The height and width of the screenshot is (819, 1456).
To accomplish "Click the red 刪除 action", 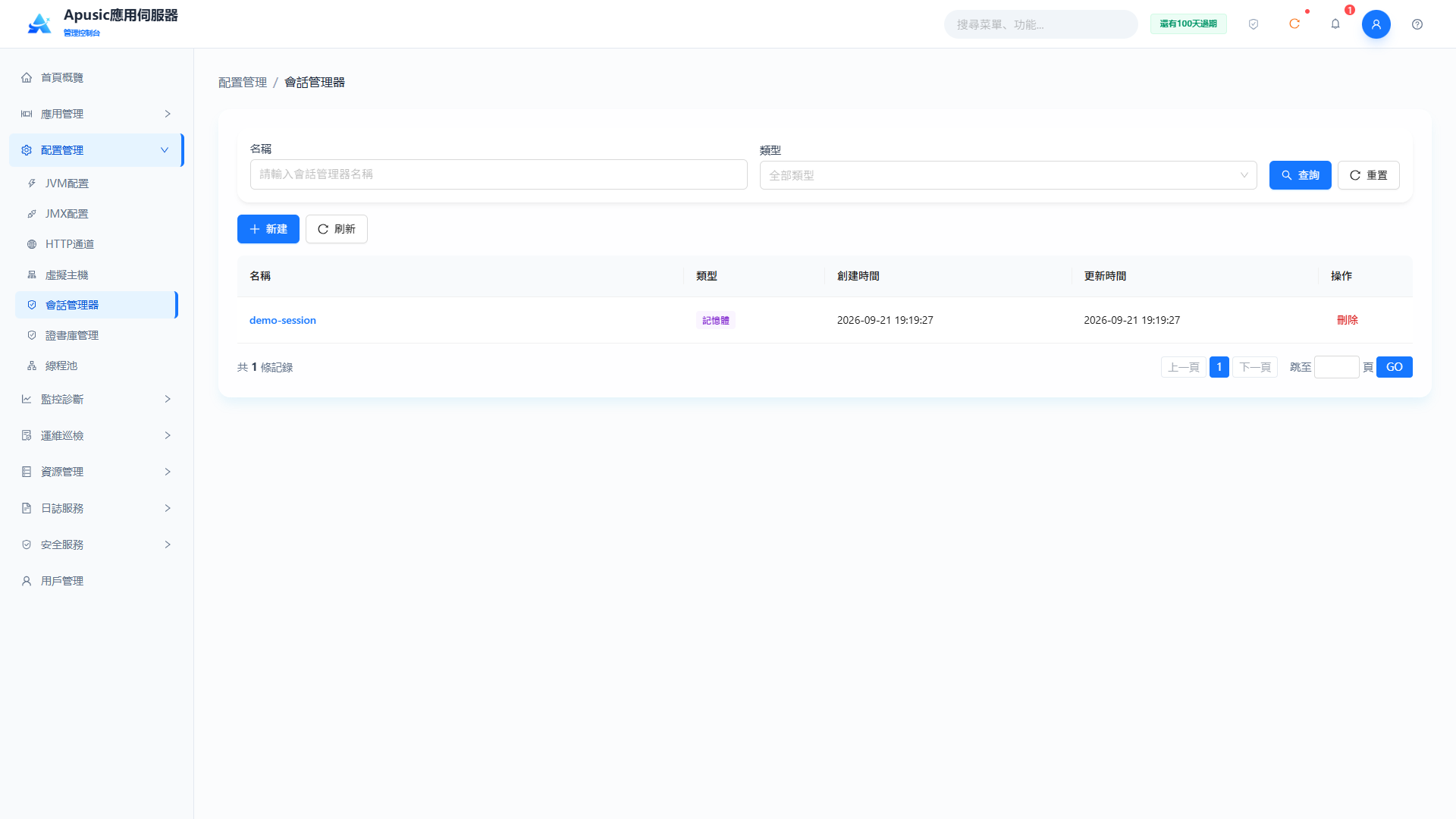I will 1348,320.
